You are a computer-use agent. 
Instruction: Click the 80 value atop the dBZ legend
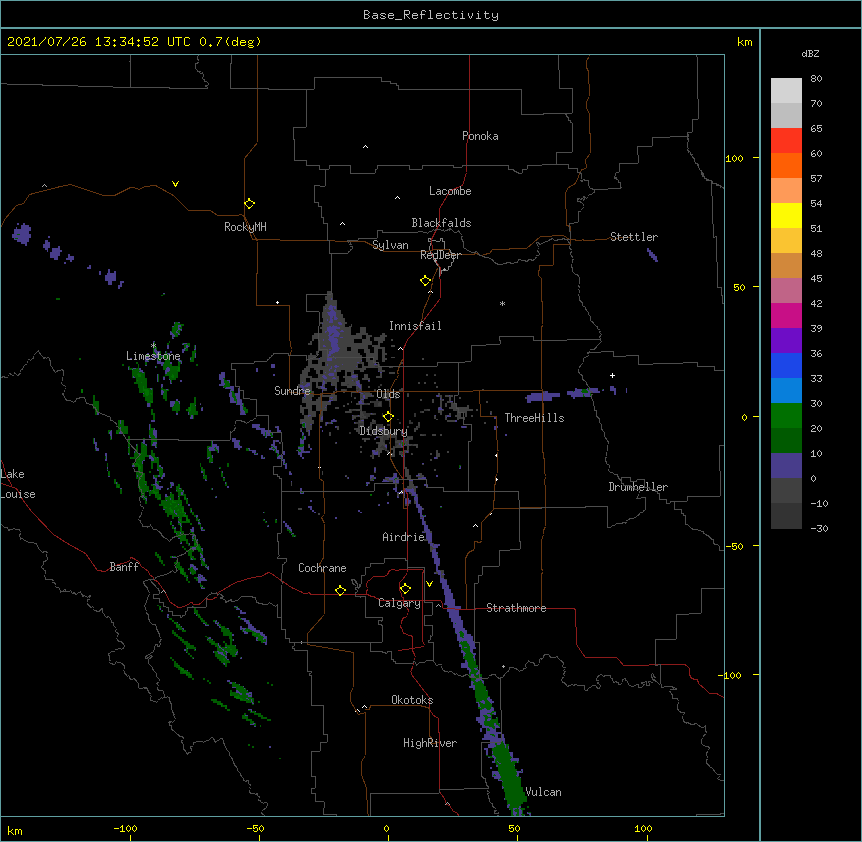pyautogui.click(x=816, y=79)
